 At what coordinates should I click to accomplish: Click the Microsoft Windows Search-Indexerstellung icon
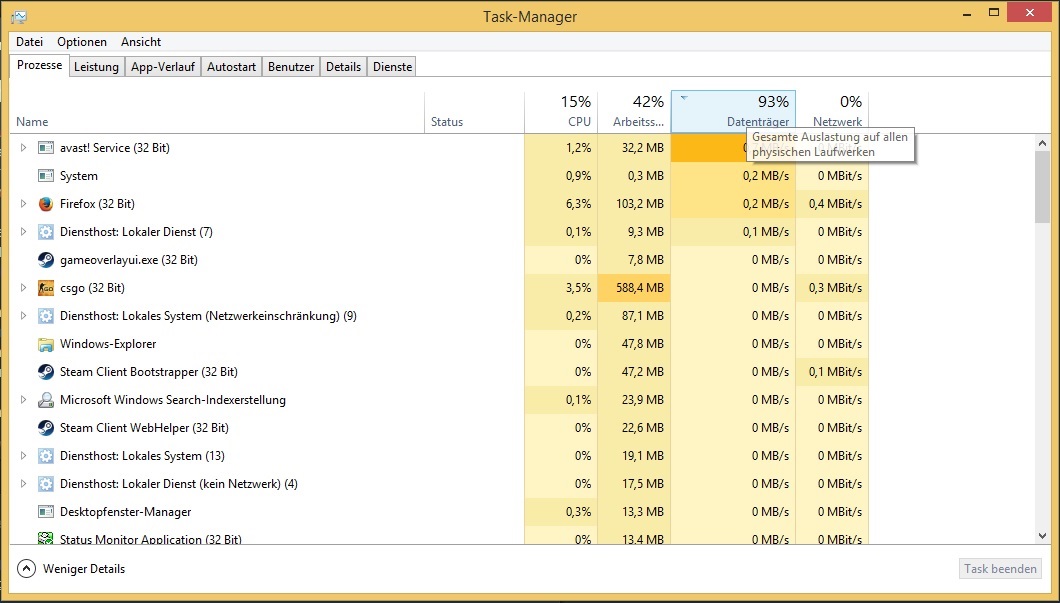point(45,400)
